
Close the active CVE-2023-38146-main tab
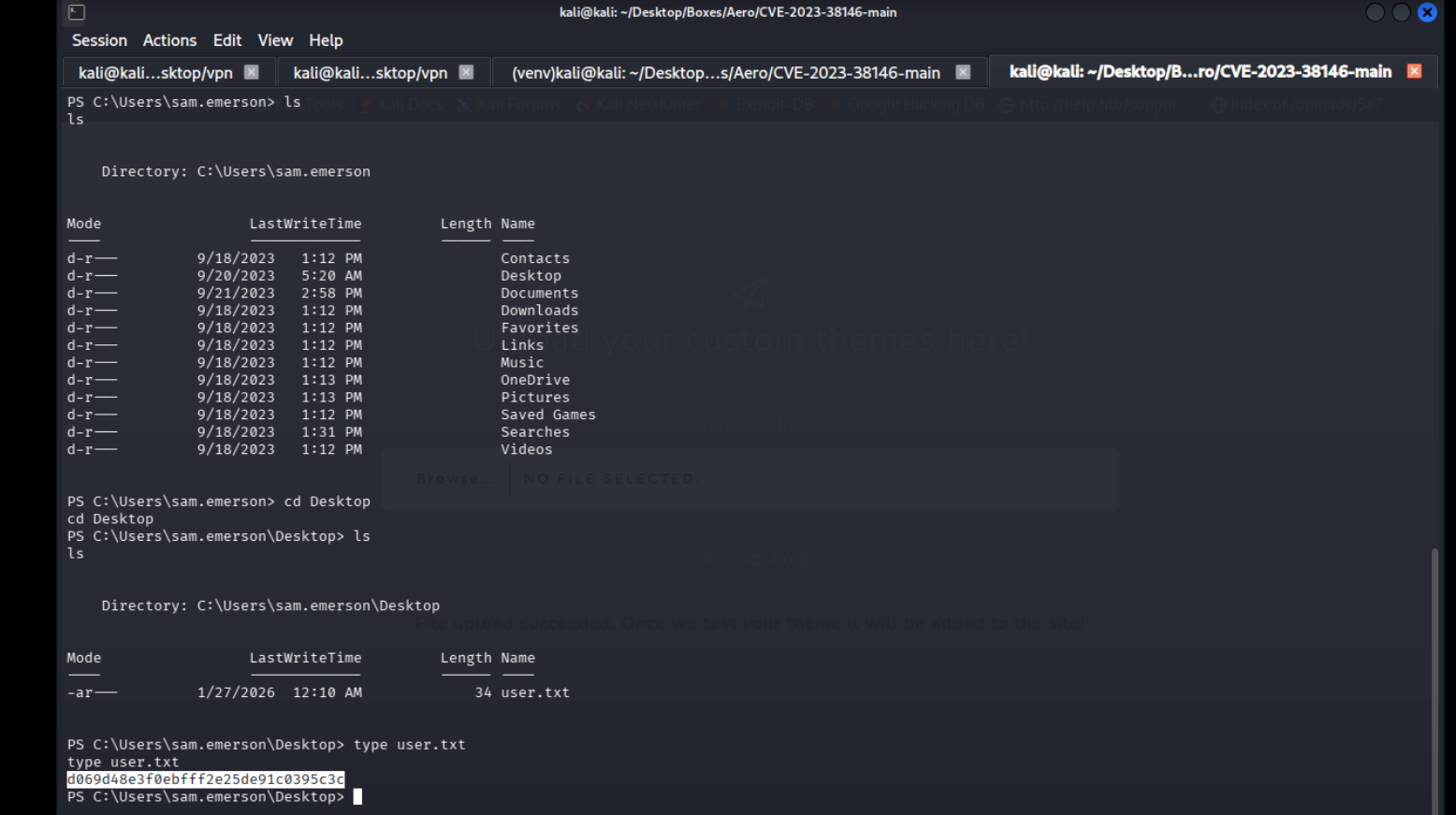(x=1414, y=71)
